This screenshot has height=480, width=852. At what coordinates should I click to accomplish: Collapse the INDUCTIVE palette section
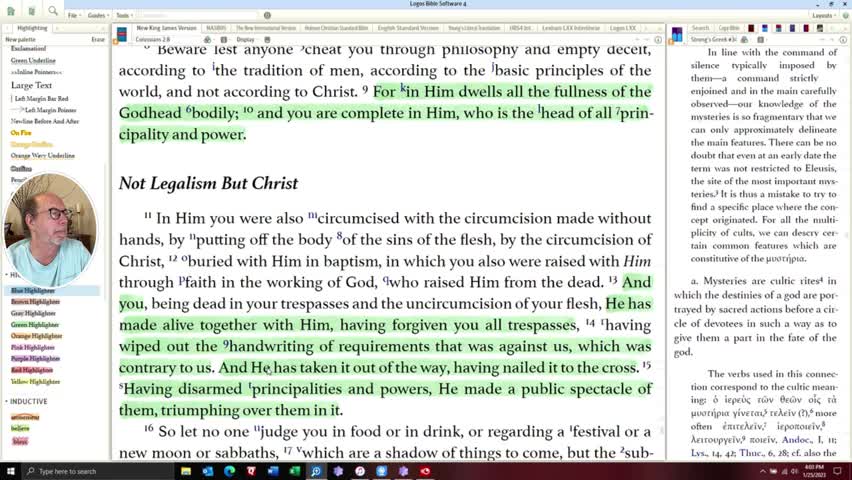[x=7, y=401]
